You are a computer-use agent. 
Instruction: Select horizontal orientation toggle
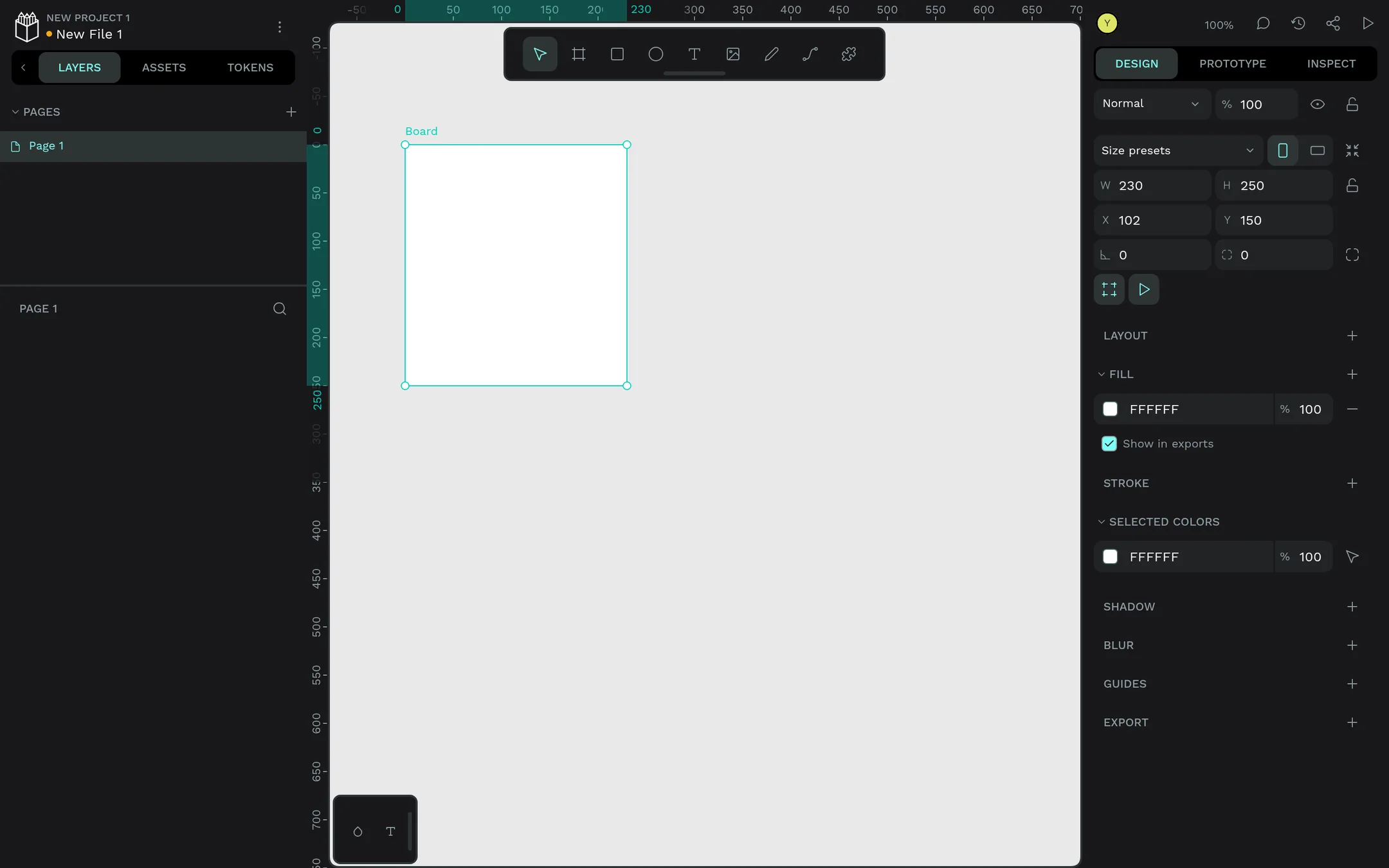1317,150
